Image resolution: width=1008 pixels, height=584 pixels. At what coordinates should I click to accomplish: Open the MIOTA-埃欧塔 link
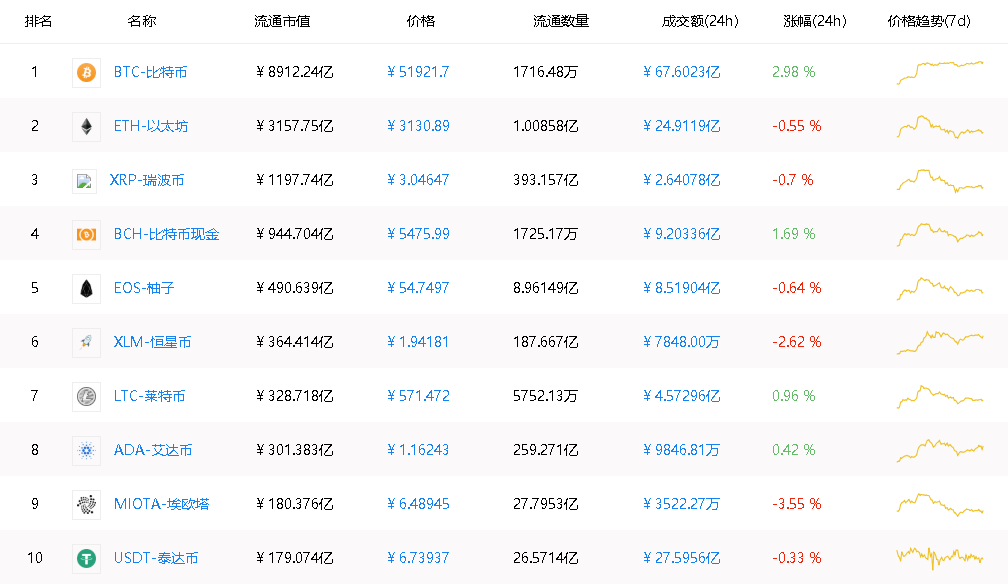(x=161, y=504)
